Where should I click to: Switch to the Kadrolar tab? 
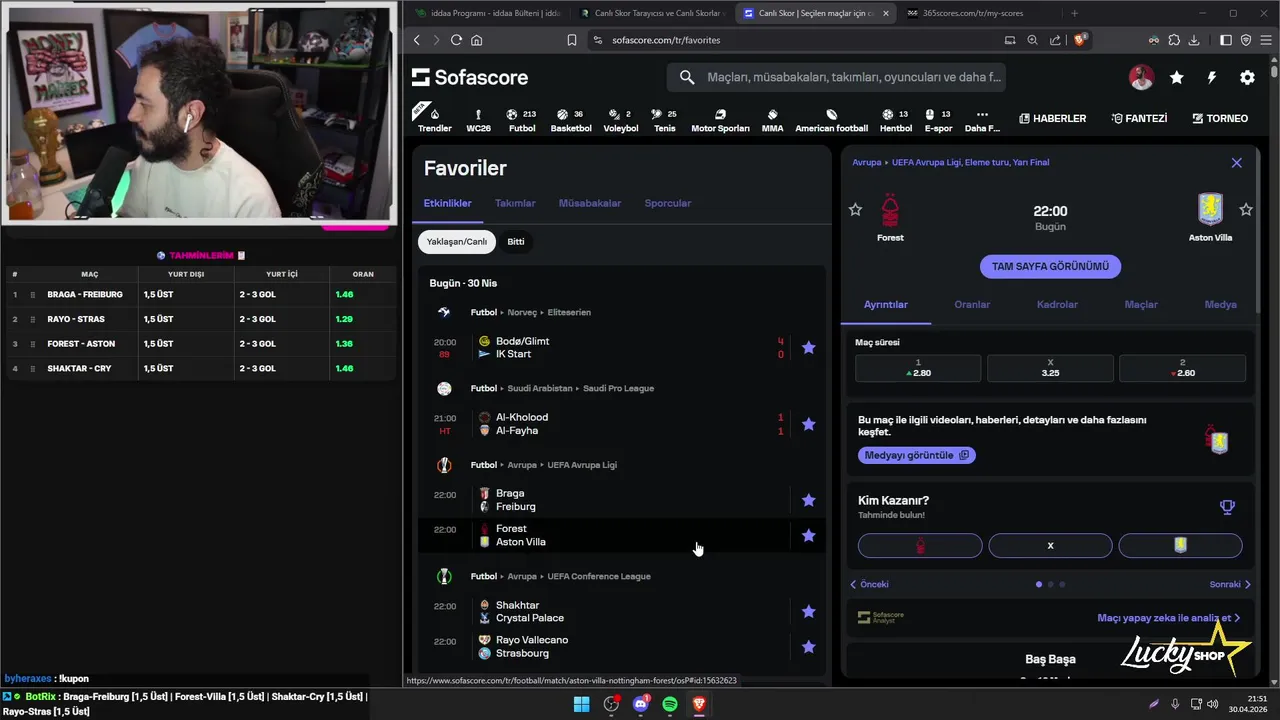click(1057, 305)
